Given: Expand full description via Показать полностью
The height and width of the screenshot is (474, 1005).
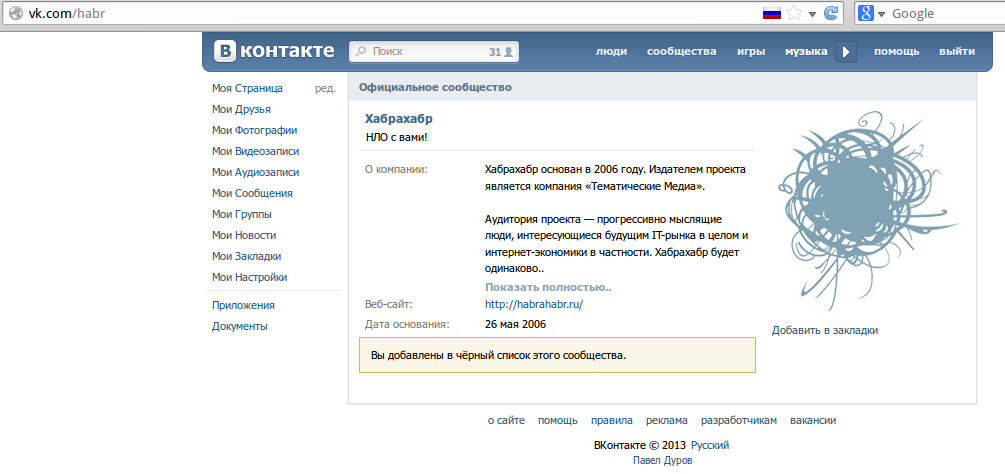Looking at the screenshot, I should tap(548, 287).
